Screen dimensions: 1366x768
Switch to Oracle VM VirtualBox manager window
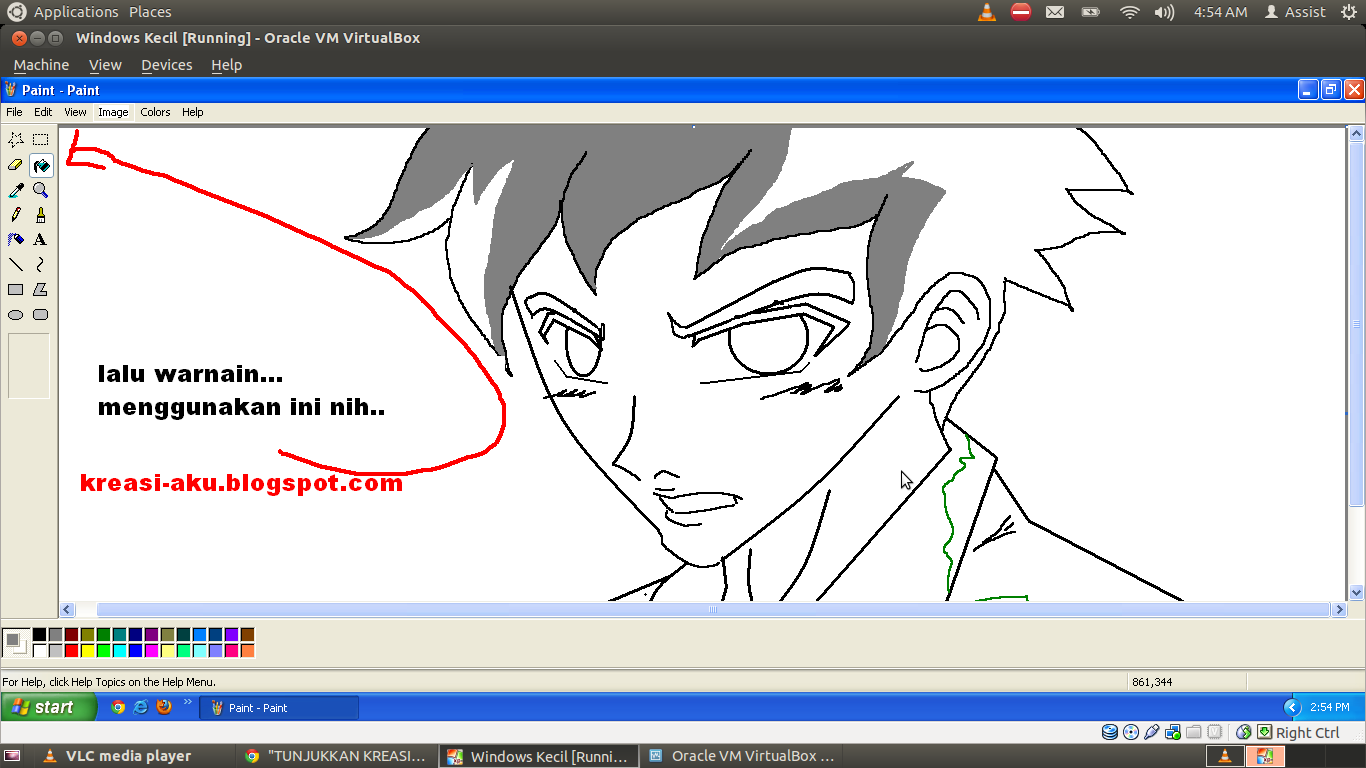click(741, 756)
